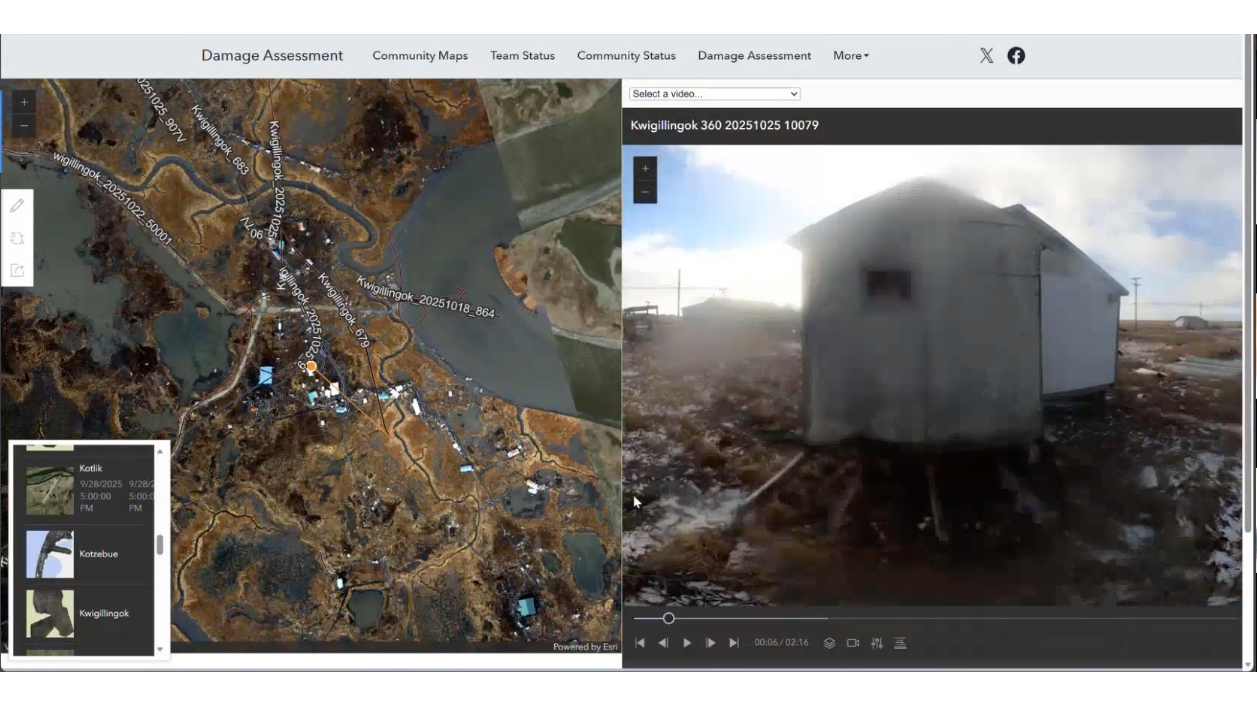The width and height of the screenshot is (1257, 707).
Task: Select the pencil sketch tool on the map
Action: click(x=16, y=205)
